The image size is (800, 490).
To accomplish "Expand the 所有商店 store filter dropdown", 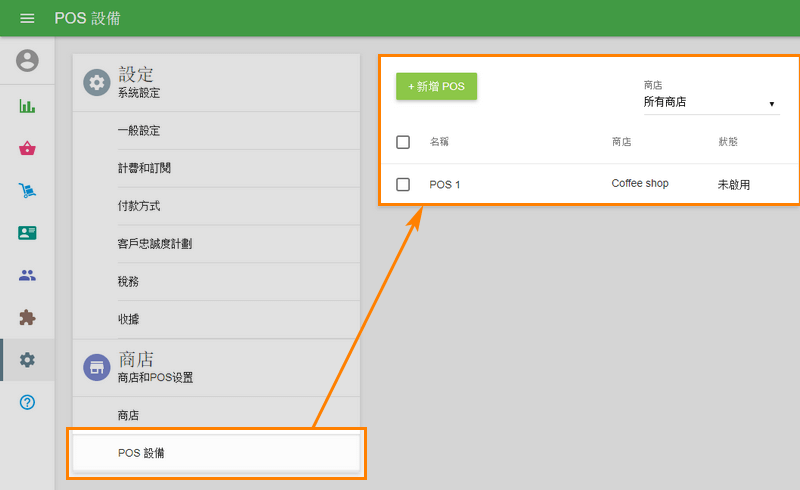I will coord(710,103).
